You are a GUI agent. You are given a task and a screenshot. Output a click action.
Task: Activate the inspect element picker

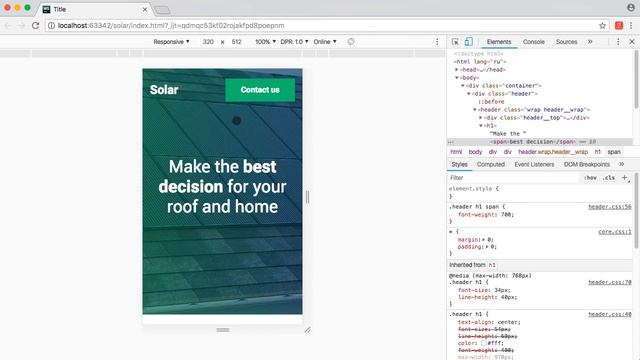(455, 42)
